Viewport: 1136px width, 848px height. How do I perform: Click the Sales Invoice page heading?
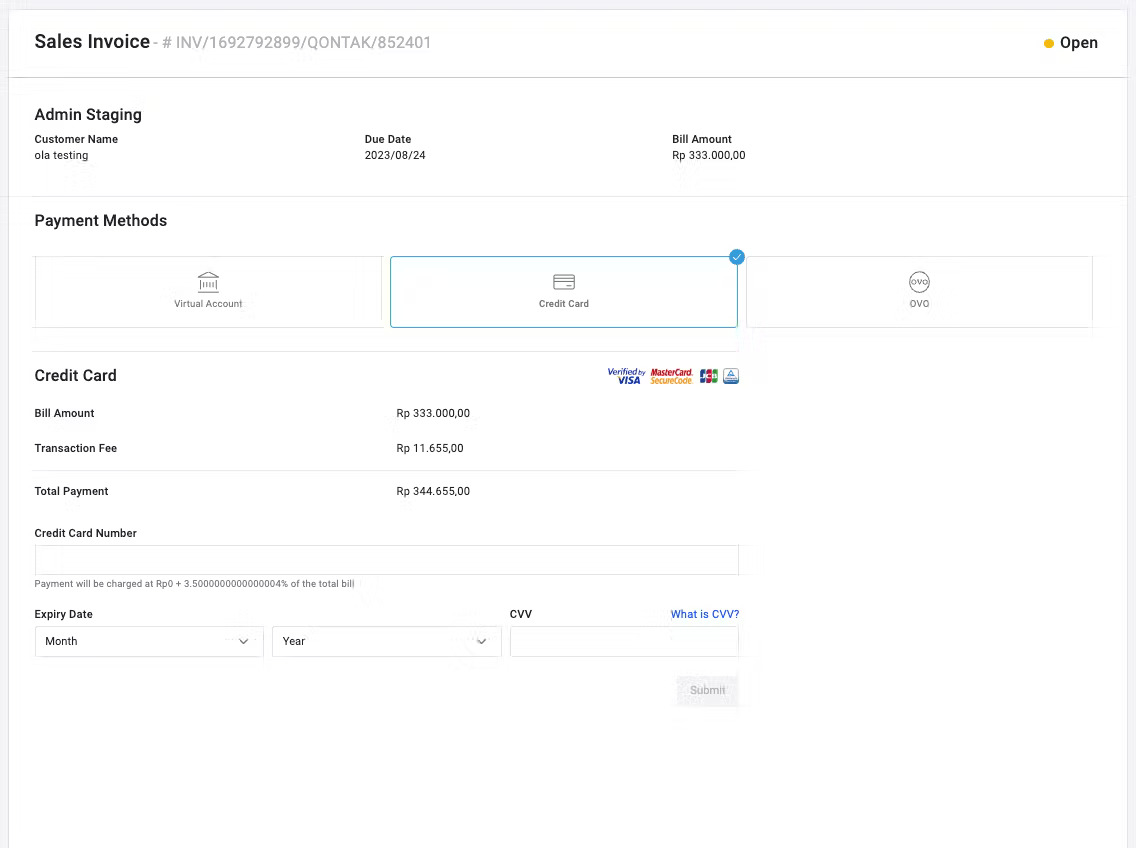coord(92,42)
